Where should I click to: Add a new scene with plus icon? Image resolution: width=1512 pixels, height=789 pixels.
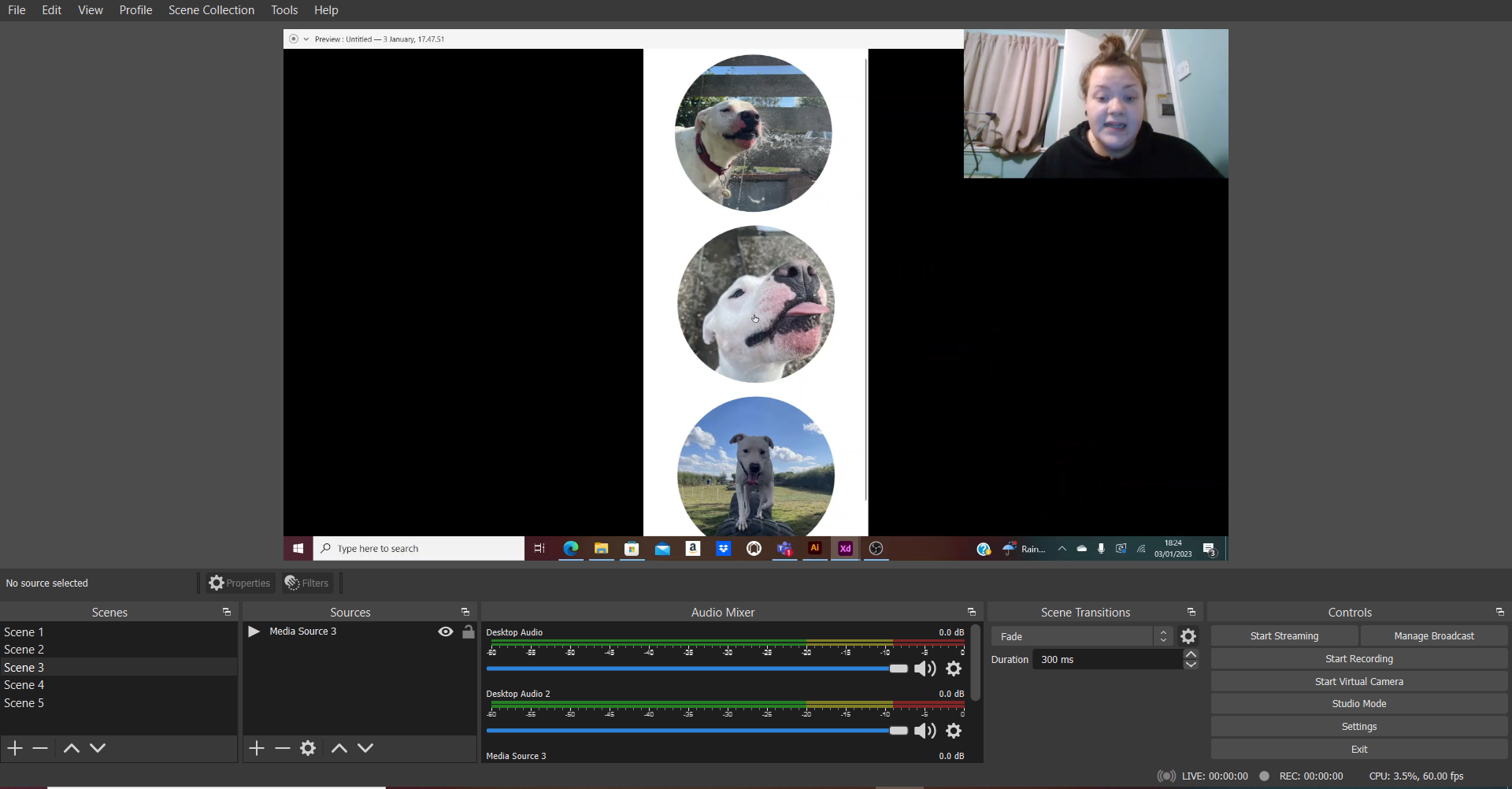[15, 748]
